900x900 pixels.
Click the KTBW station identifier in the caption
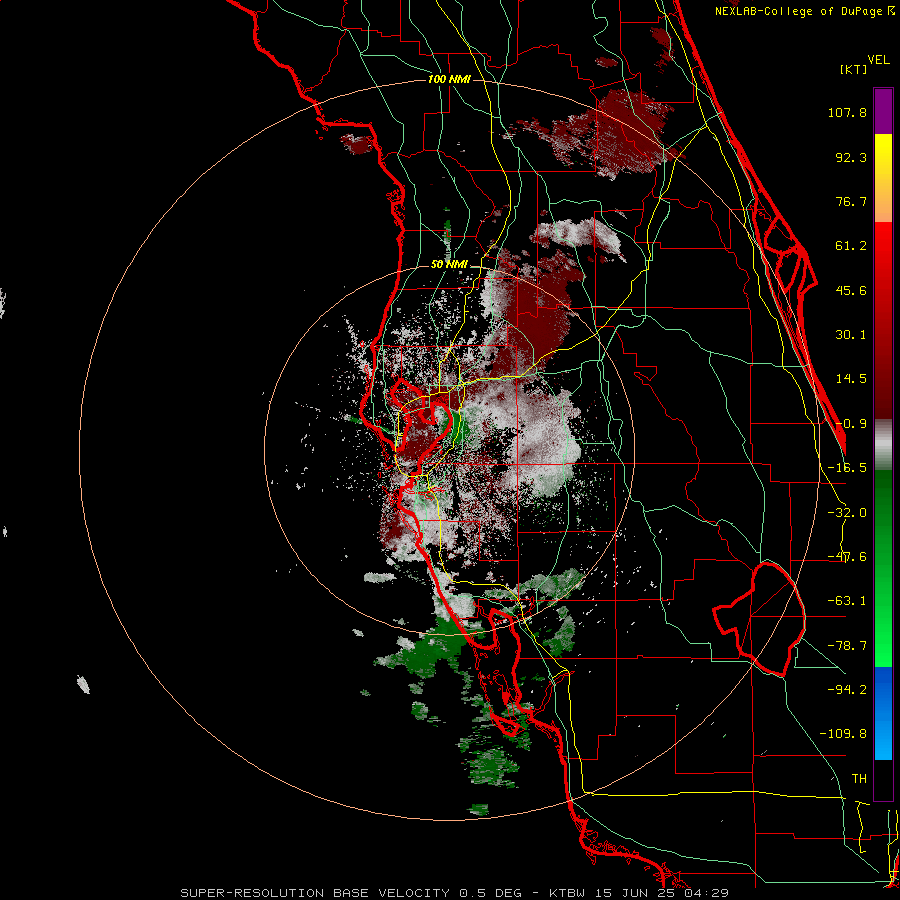(x=569, y=893)
